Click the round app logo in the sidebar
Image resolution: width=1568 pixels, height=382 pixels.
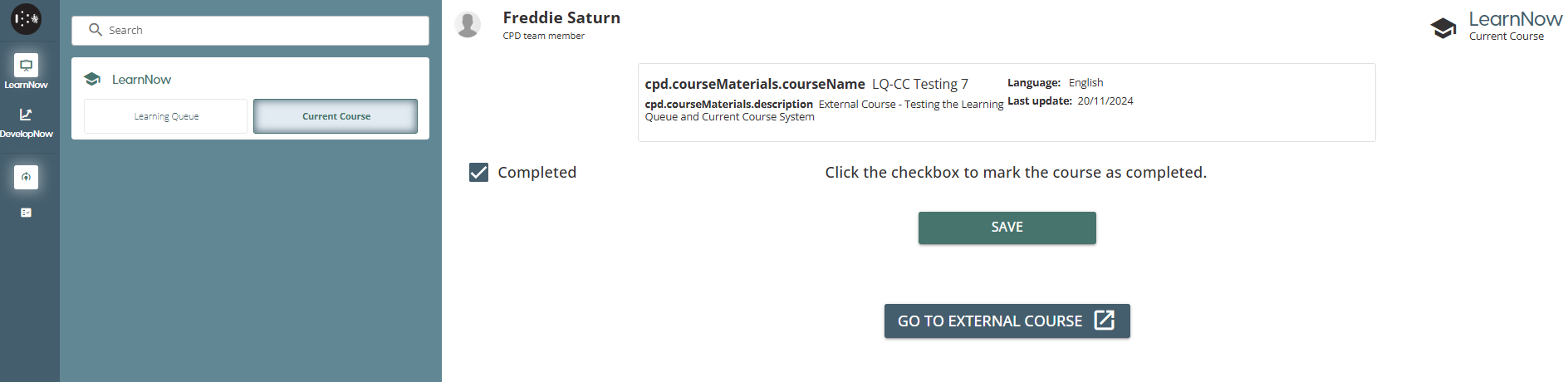click(26, 19)
